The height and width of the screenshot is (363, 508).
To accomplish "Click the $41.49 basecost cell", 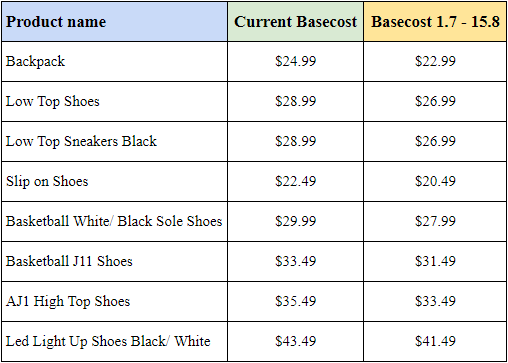I will coord(435,342).
